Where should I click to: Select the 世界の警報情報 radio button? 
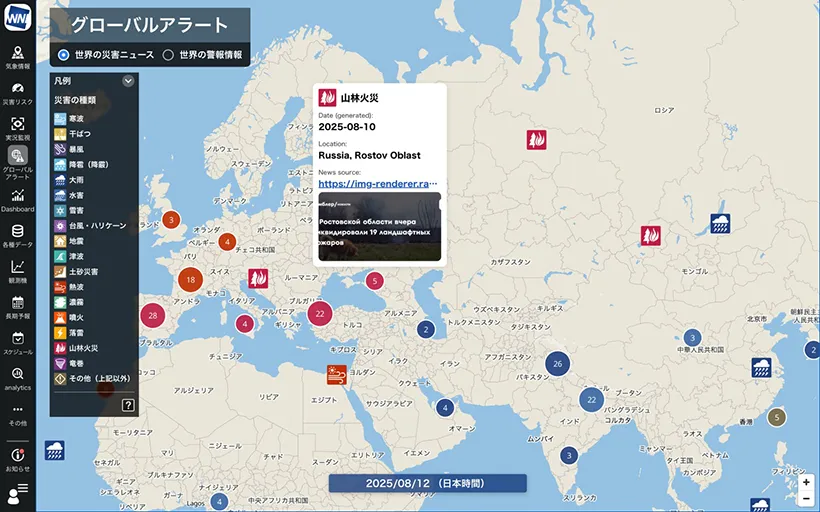[x=168, y=55]
